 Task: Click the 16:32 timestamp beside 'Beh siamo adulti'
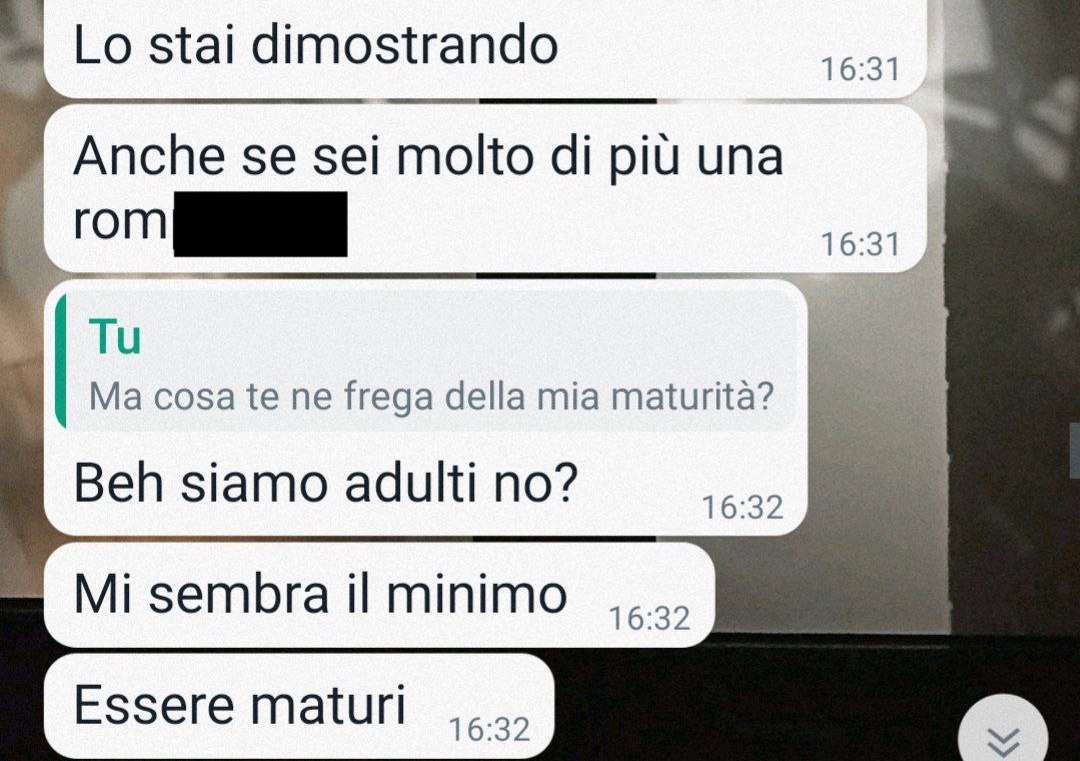[x=742, y=508]
